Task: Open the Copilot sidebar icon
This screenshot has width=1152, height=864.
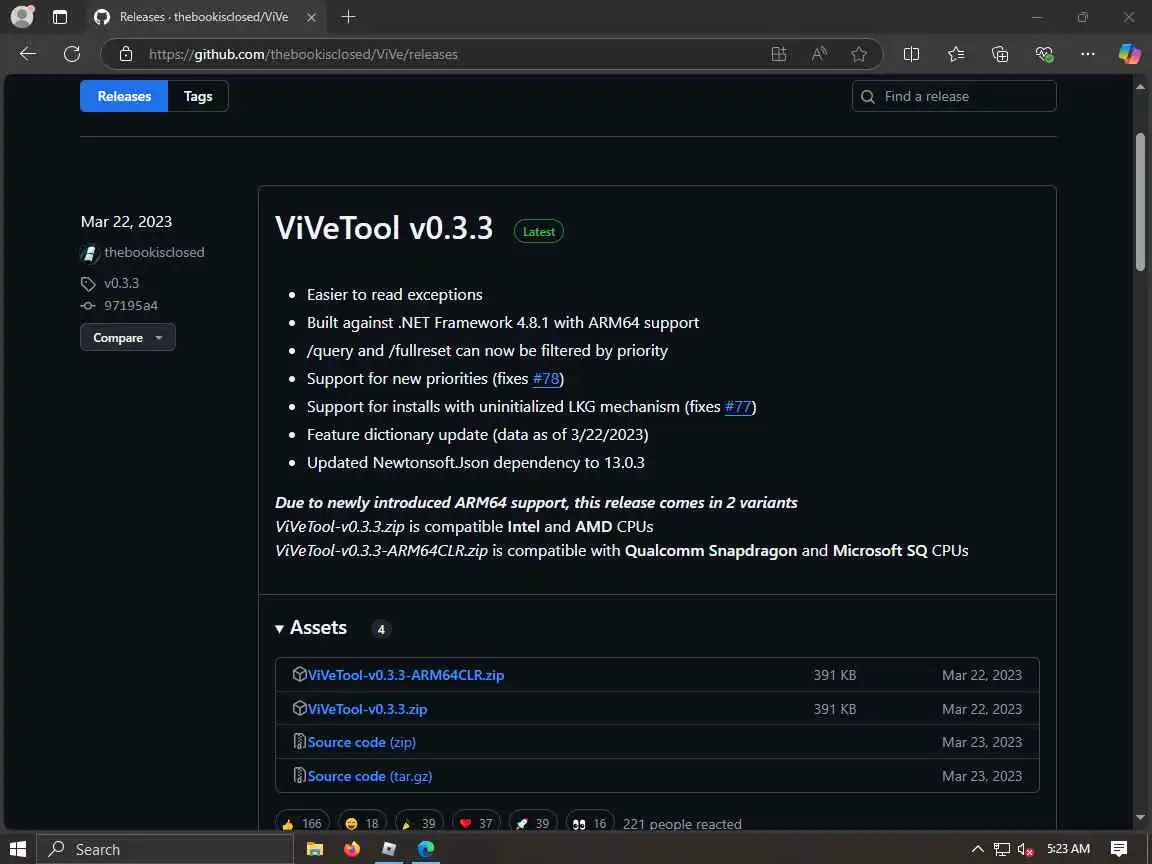Action: coord(1129,54)
